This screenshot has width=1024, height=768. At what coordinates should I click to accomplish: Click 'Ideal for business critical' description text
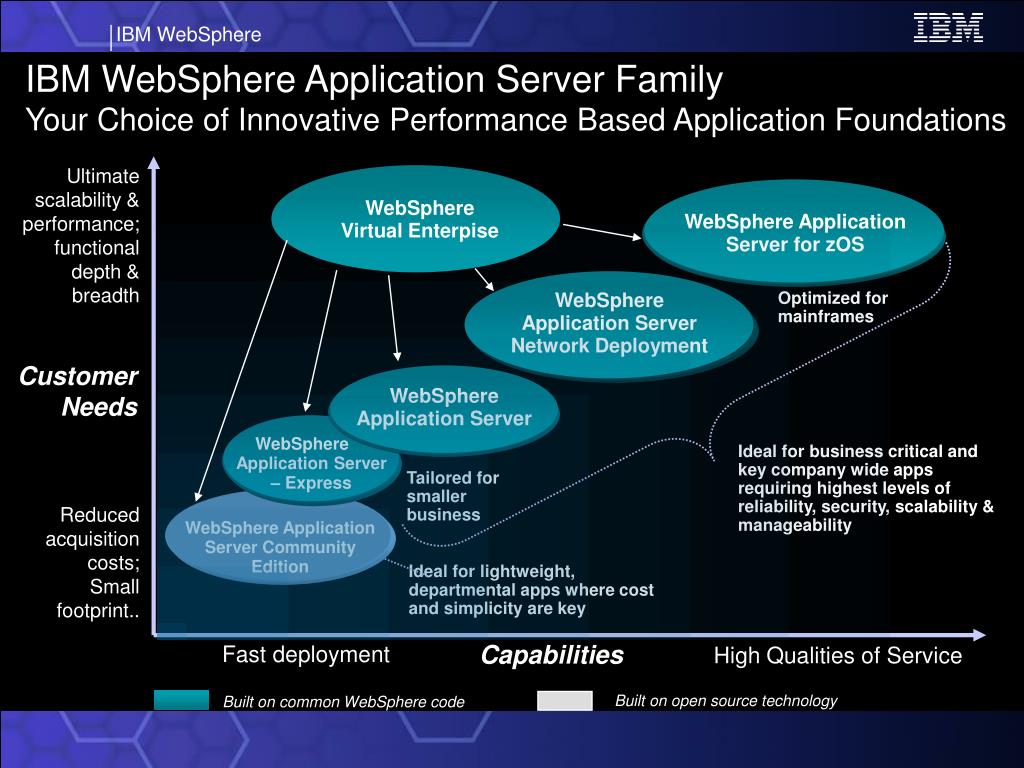866,488
